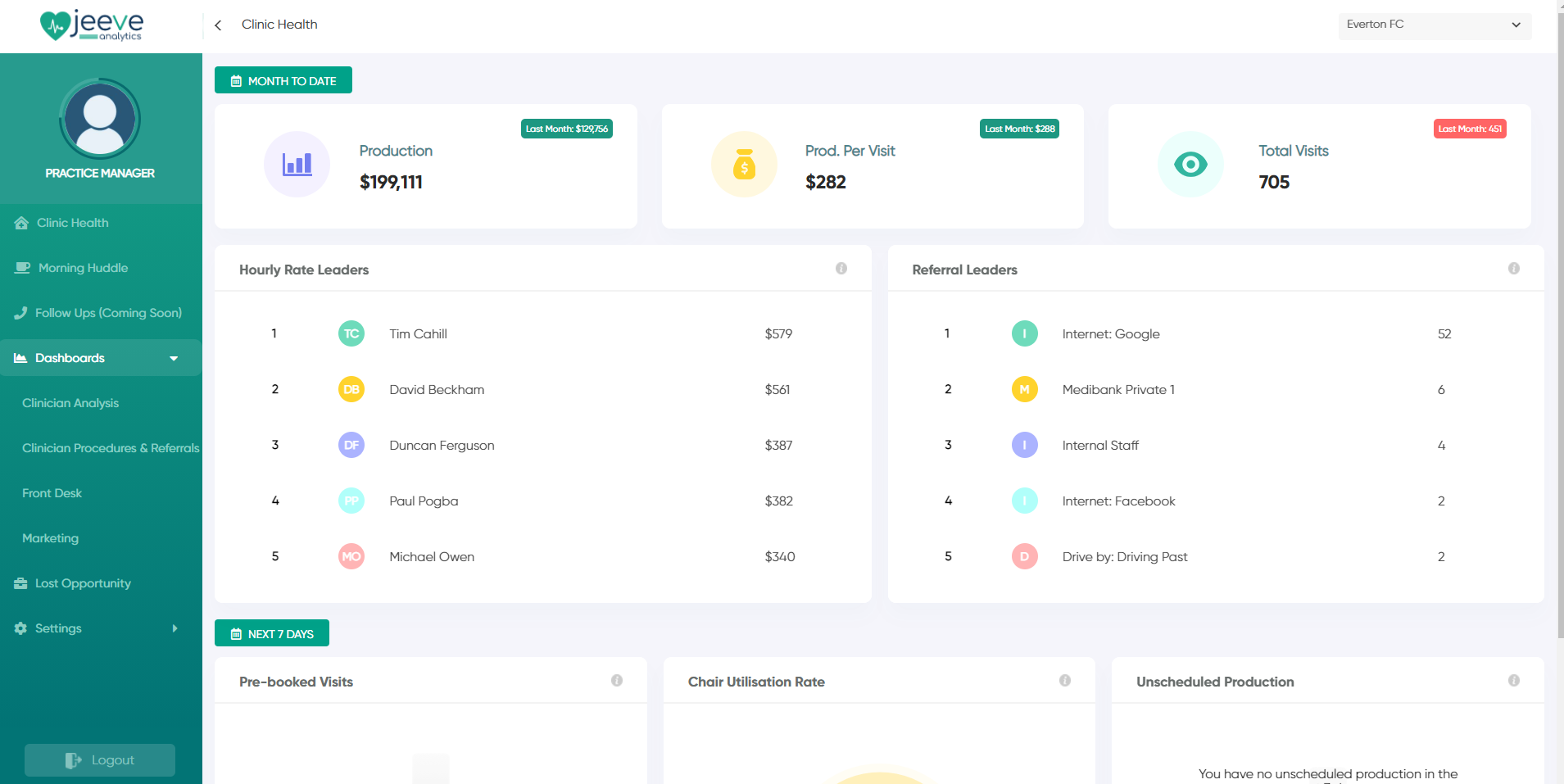Click the Internet: Google avatar icon

pyautogui.click(x=1025, y=333)
